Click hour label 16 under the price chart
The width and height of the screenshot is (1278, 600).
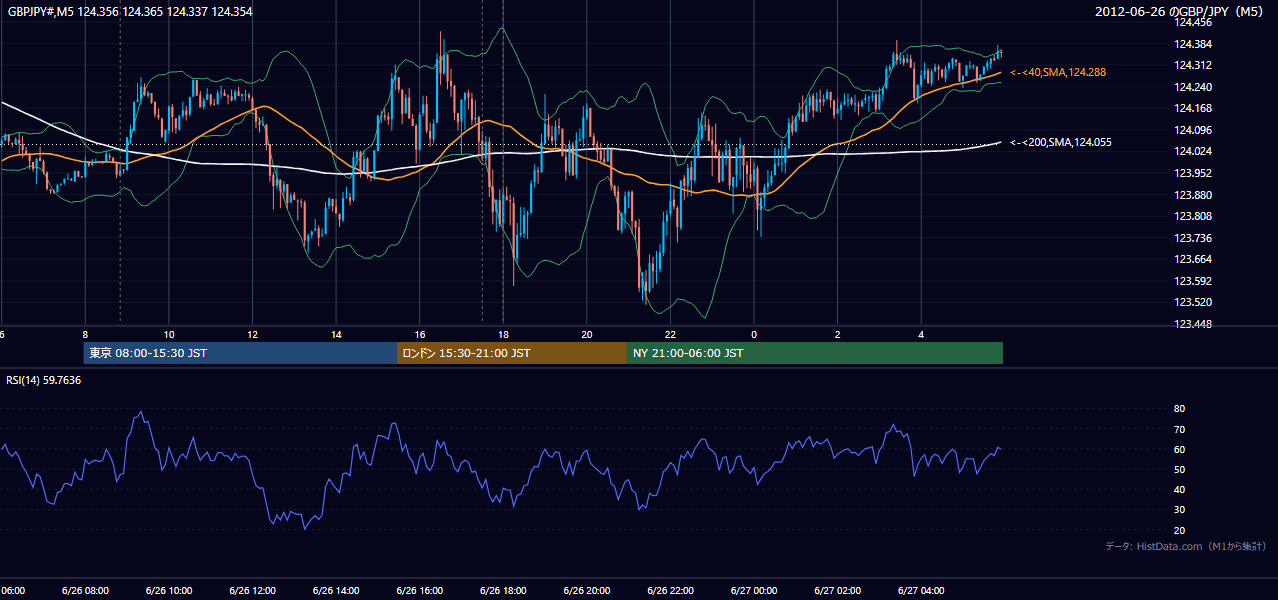click(x=420, y=334)
